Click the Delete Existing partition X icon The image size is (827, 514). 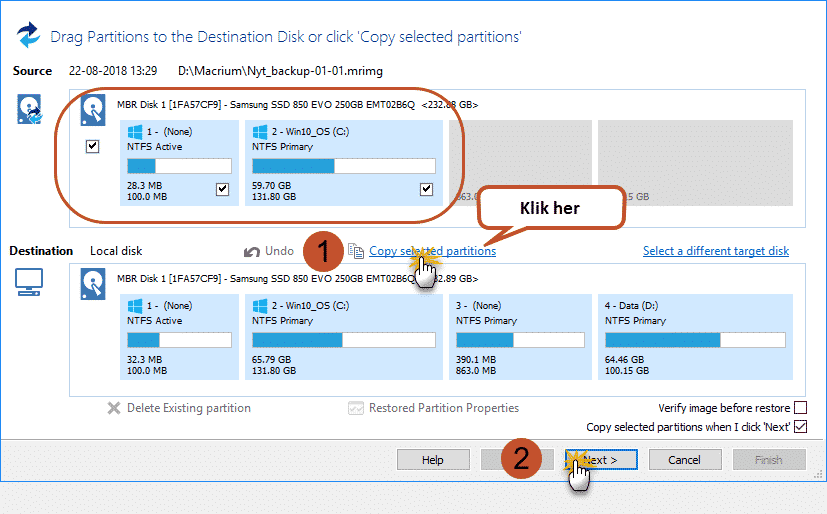[x=114, y=408]
